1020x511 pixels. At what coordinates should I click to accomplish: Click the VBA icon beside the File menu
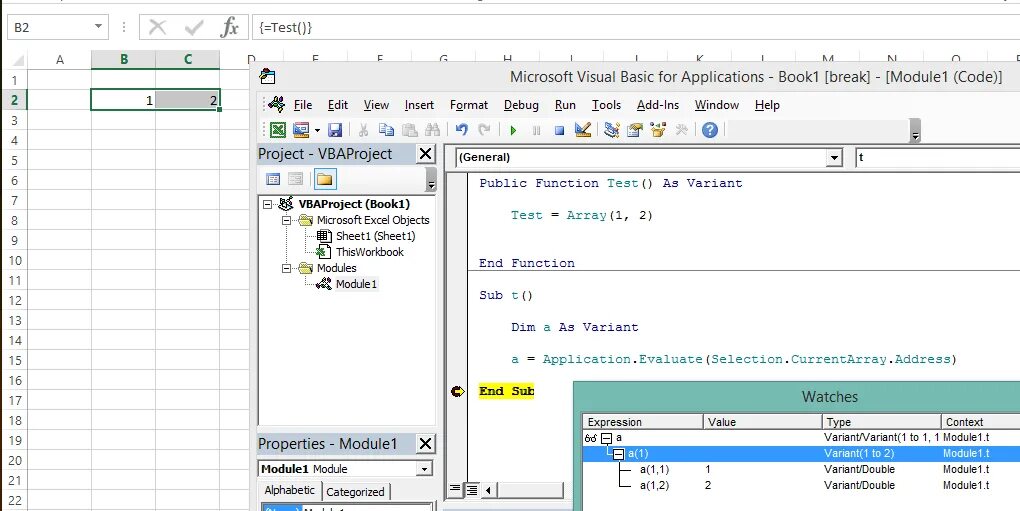[x=277, y=104]
